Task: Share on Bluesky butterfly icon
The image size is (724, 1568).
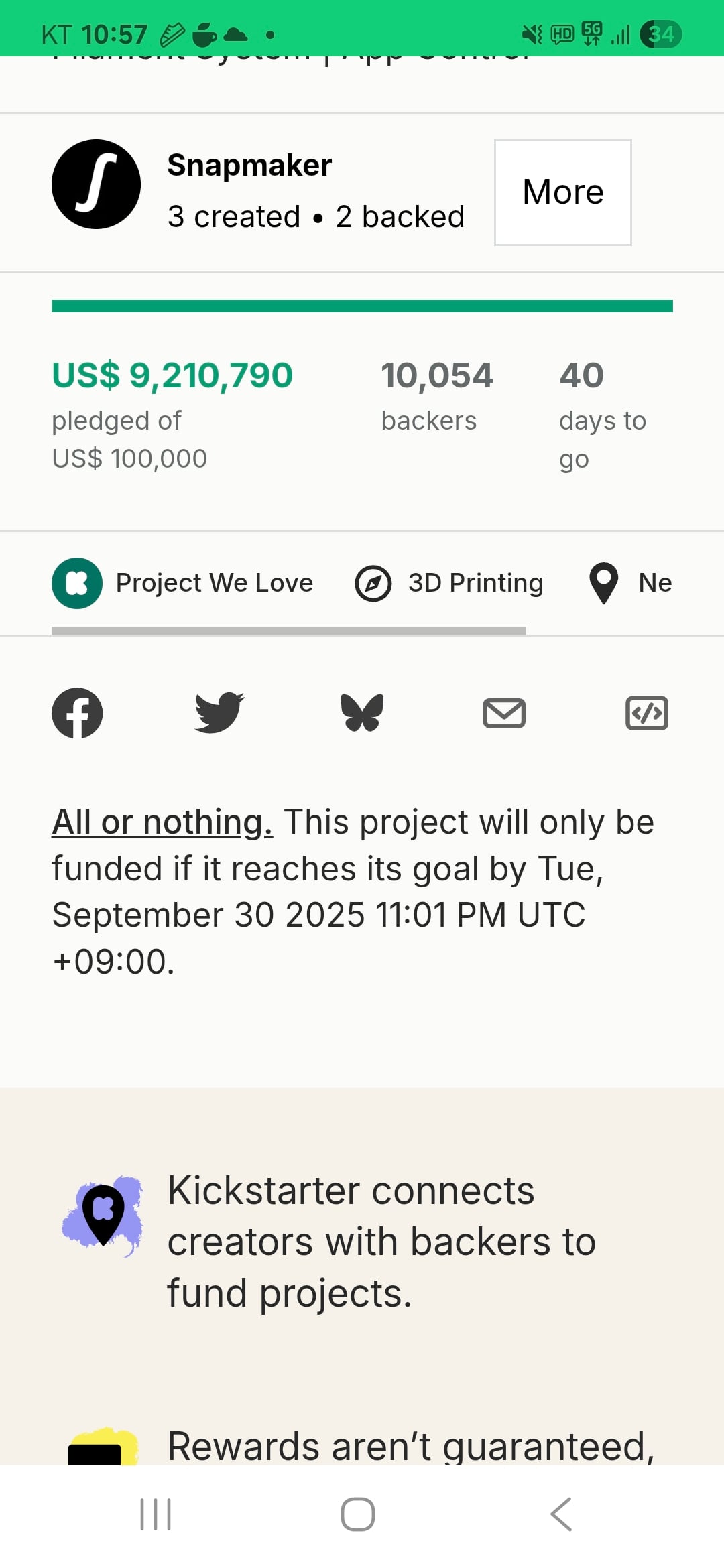Action: pyautogui.click(x=362, y=712)
